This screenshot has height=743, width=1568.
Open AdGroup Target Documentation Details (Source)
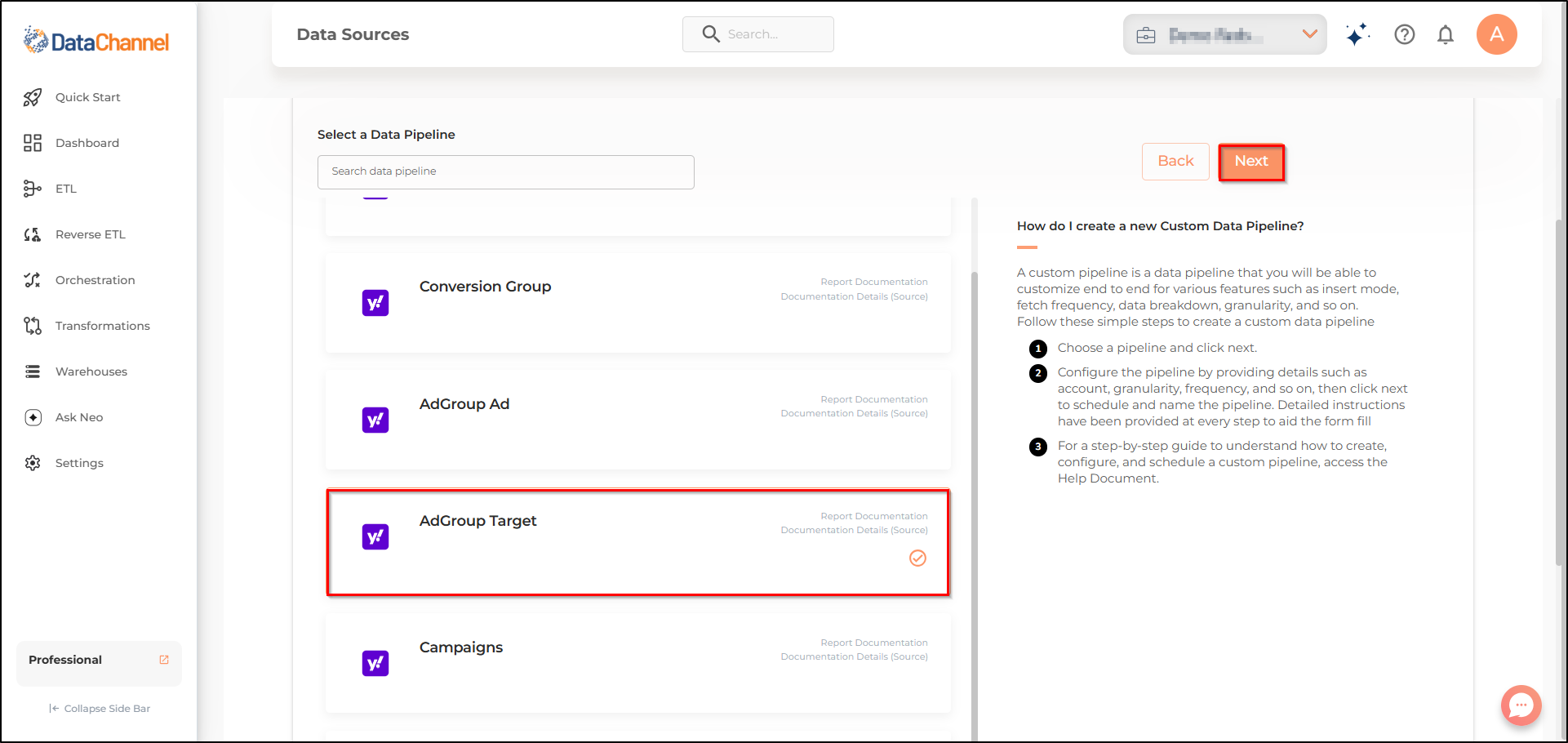click(854, 531)
